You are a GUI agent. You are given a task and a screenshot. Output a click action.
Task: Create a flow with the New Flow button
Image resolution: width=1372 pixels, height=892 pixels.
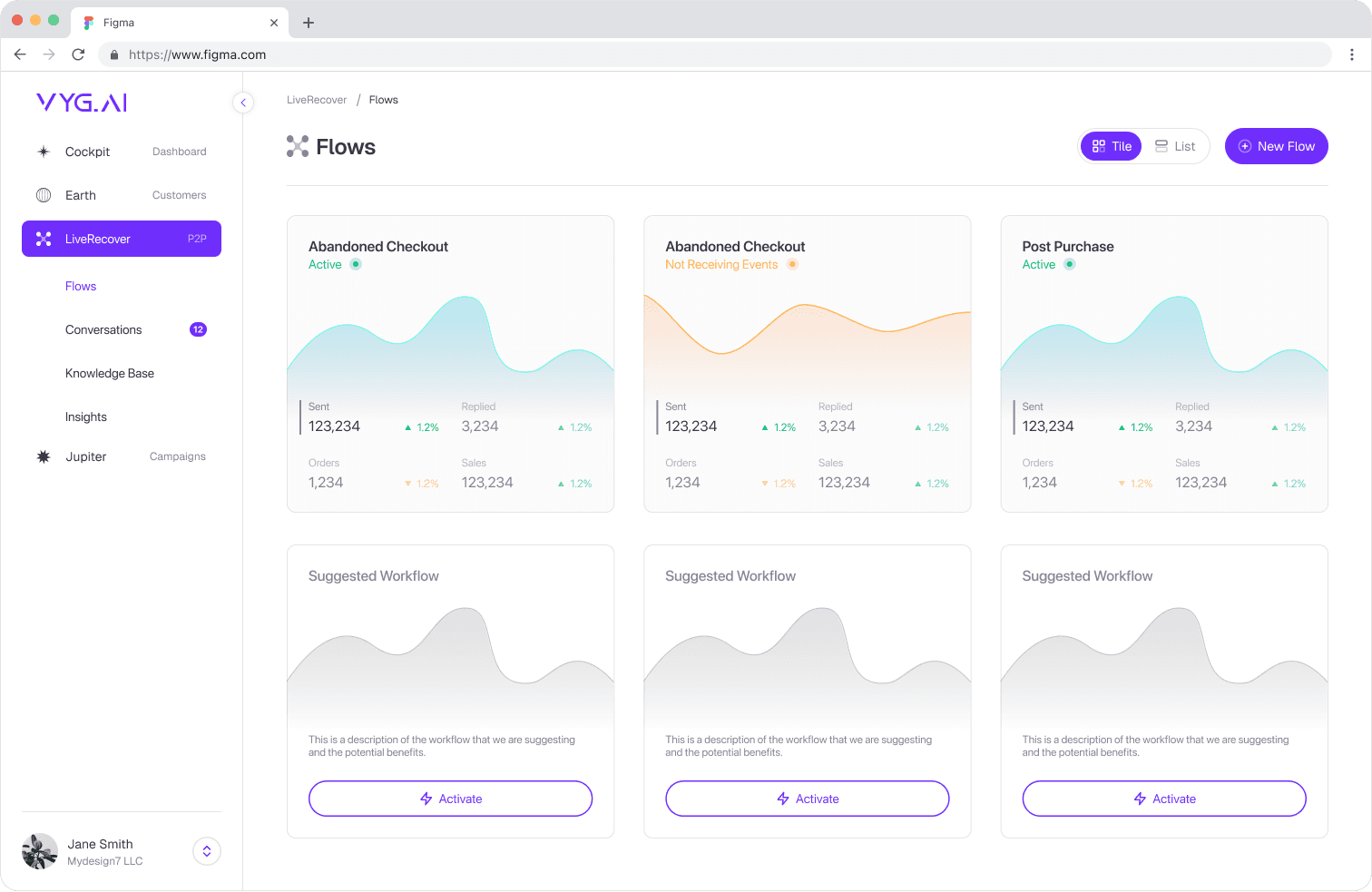(x=1276, y=145)
